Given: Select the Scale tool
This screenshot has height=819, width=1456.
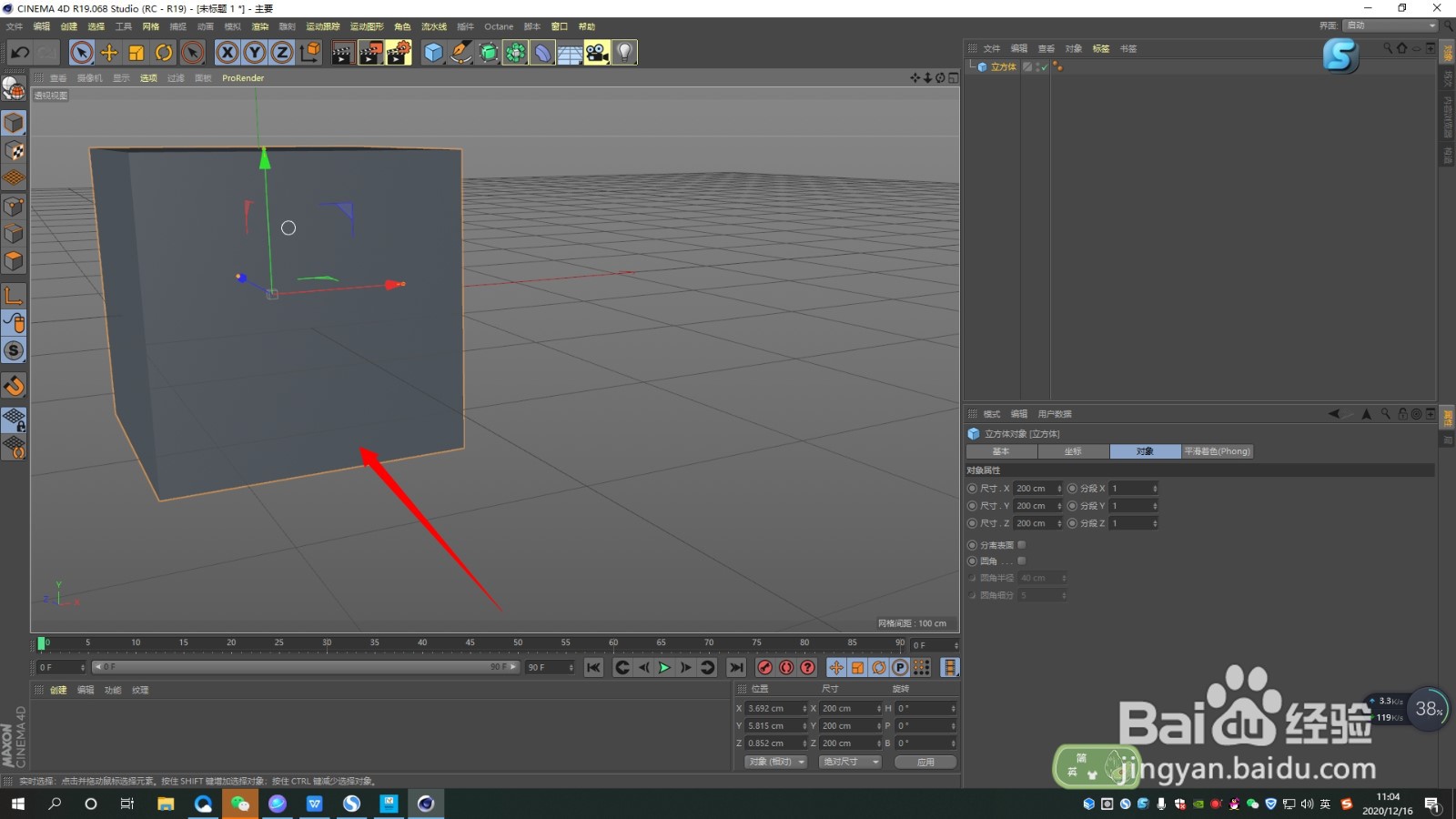Looking at the screenshot, I should [136, 53].
